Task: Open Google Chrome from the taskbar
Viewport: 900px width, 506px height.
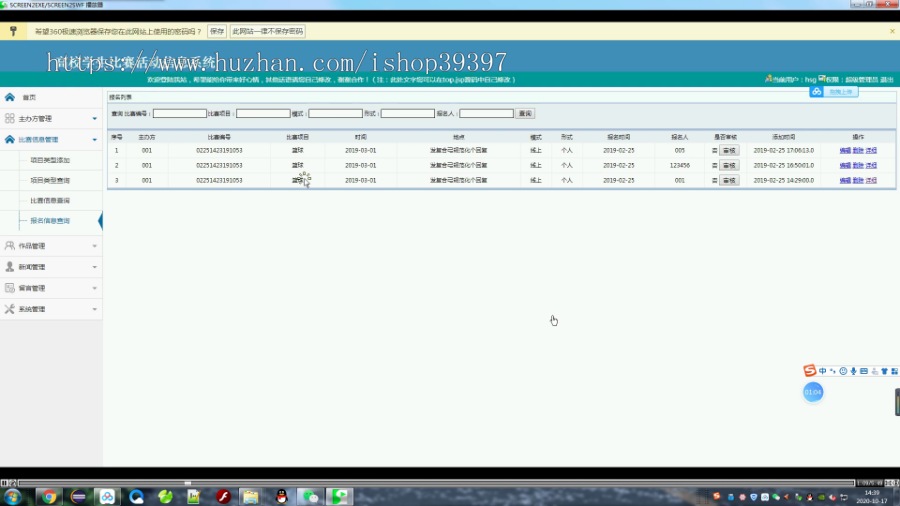Action: pyautogui.click(x=49, y=496)
